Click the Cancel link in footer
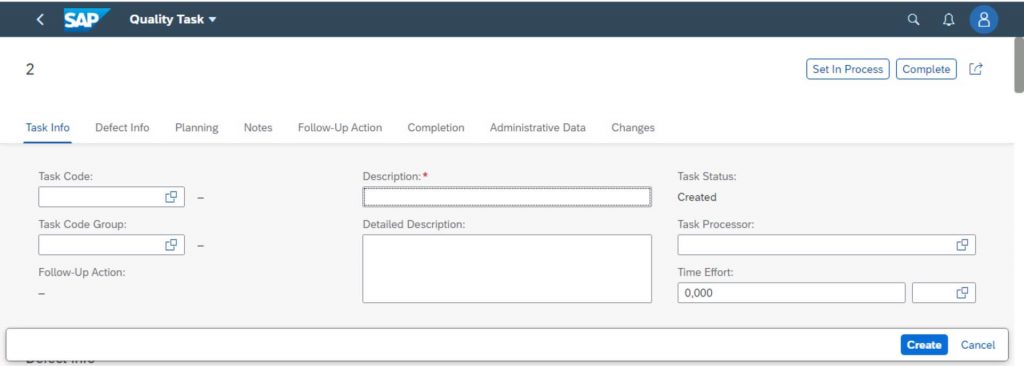The height and width of the screenshot is (366, 1024). coord(978,345)
